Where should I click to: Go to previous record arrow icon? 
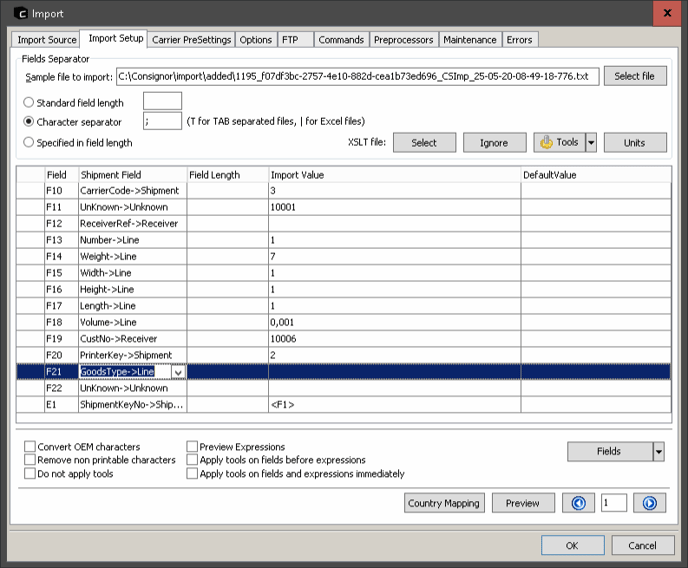coord(578,503)
